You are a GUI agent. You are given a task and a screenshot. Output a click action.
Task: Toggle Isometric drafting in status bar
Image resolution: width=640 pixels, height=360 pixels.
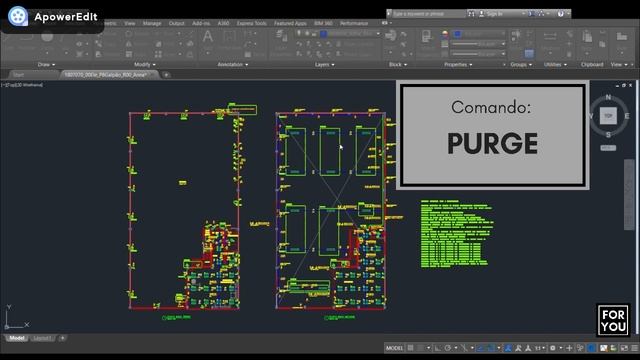click(464, 348)
